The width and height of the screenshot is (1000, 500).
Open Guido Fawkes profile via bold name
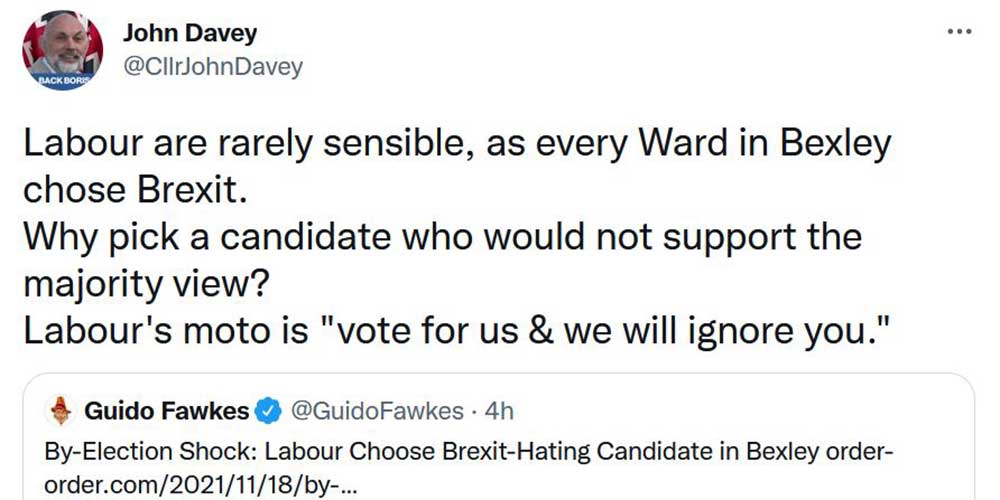pos(167,410)
